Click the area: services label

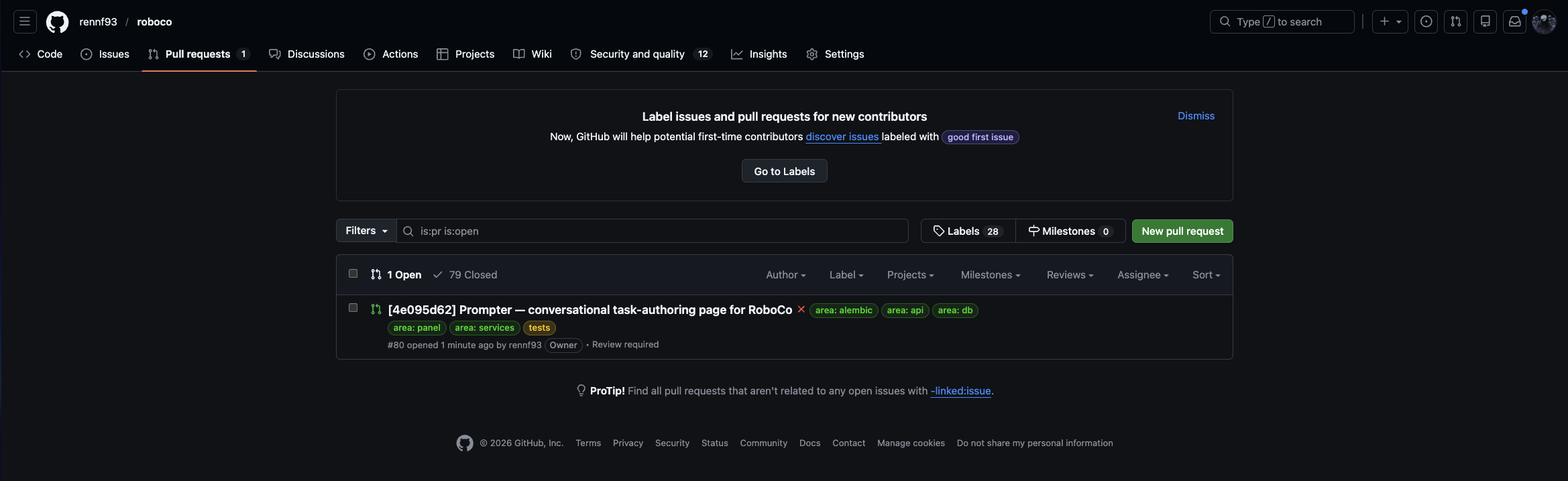(484, 328)
